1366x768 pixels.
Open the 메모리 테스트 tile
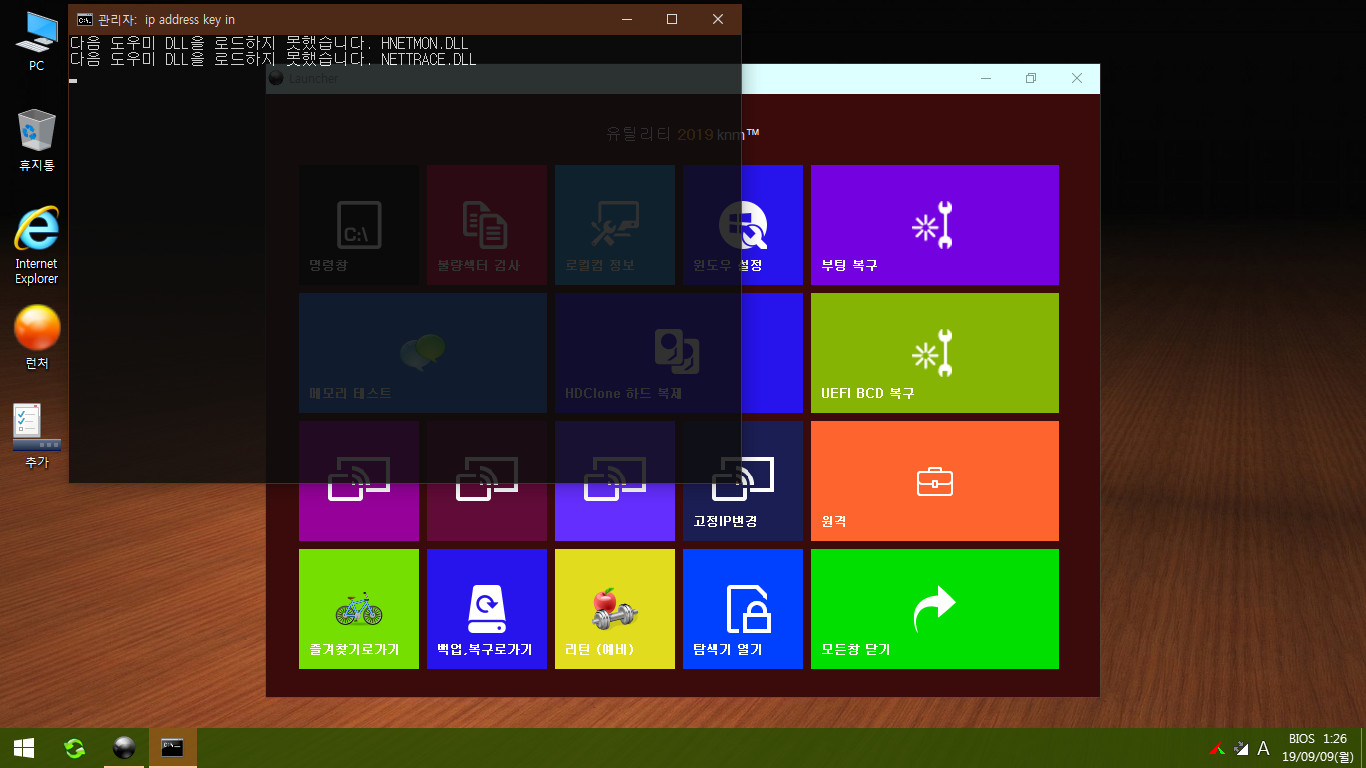point(423,353)
